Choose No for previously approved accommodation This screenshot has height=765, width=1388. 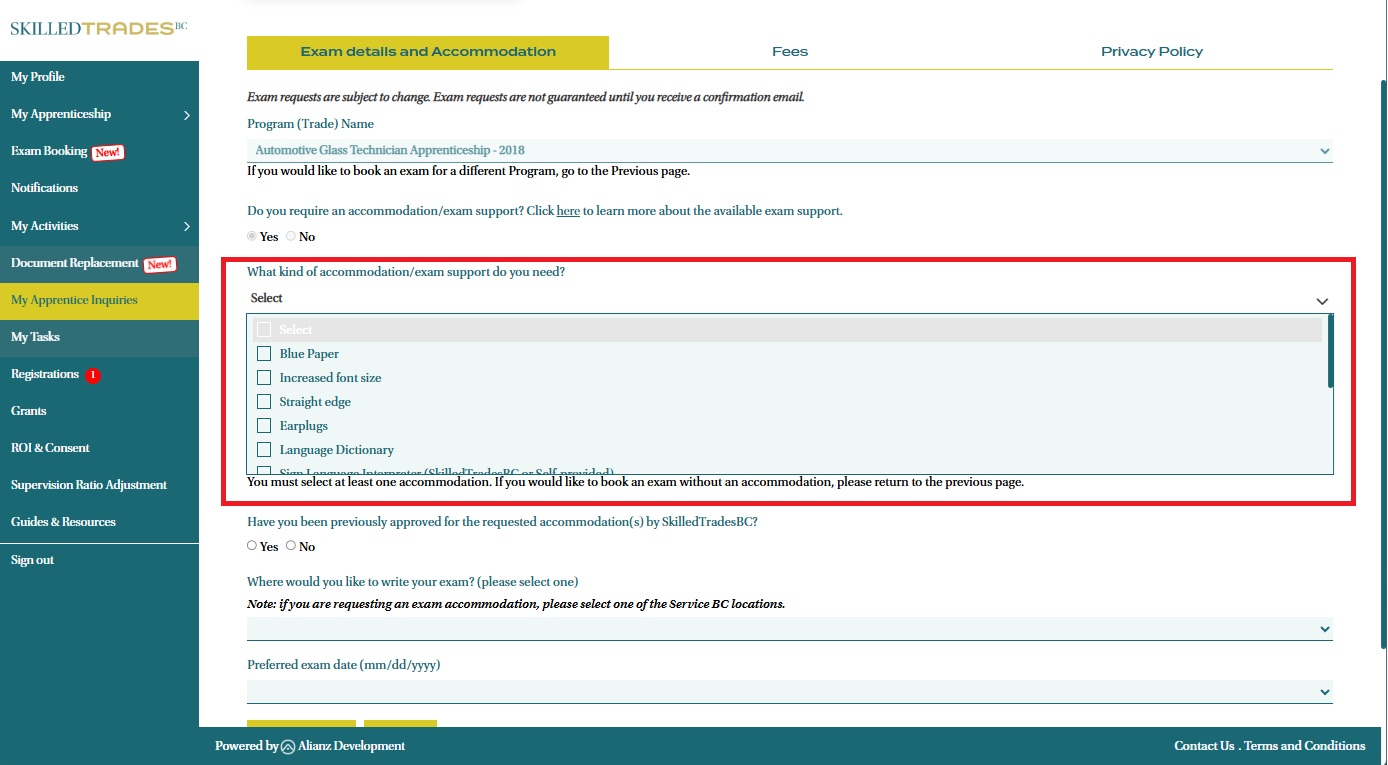coord(291,546)
